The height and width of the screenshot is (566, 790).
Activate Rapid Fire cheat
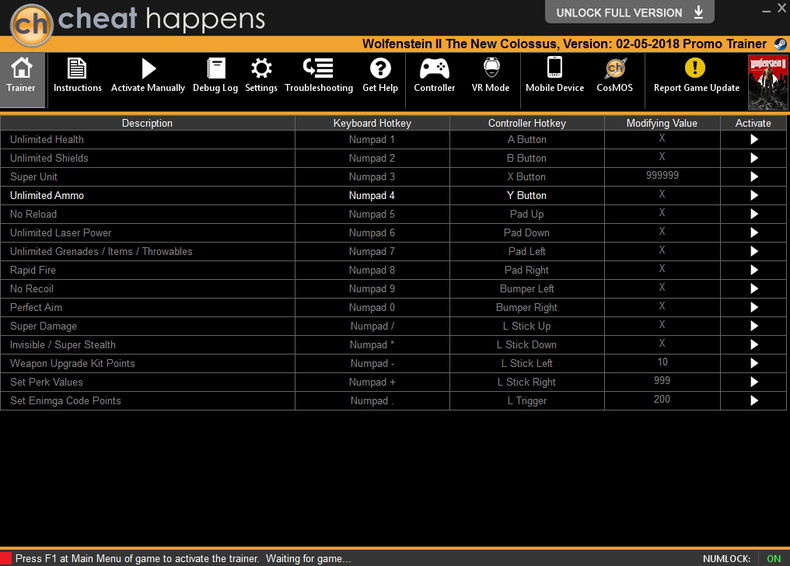tap(754, 270)
